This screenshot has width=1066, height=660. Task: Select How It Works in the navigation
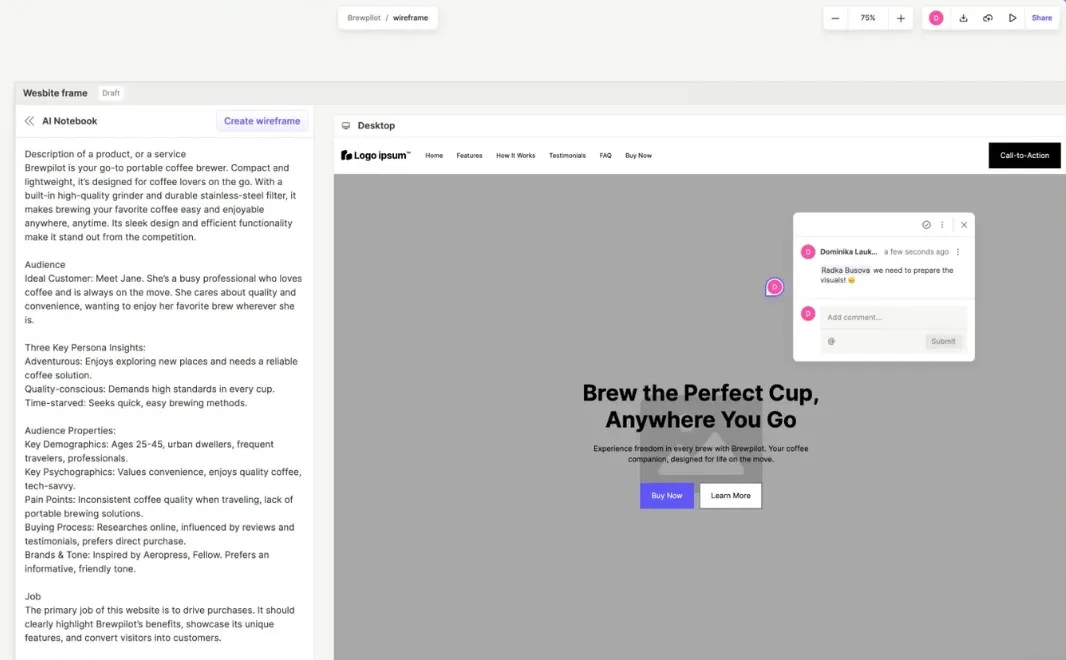coord(515,156)
